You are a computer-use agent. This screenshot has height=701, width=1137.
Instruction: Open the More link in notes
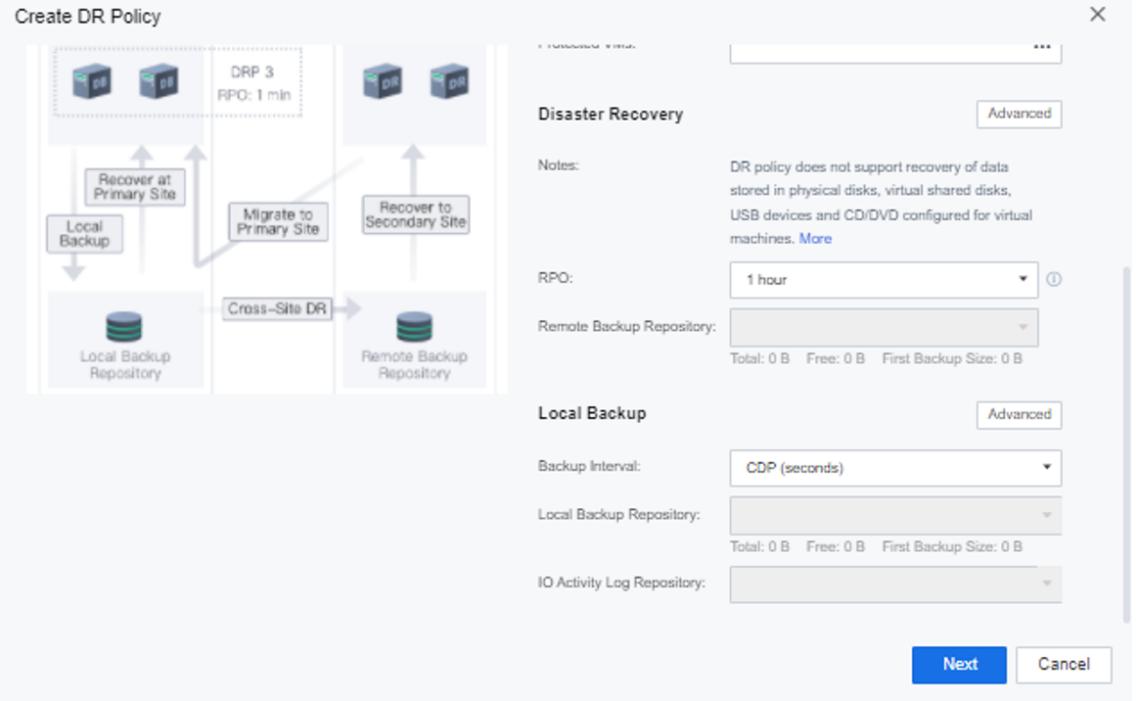tap(815, 238)
